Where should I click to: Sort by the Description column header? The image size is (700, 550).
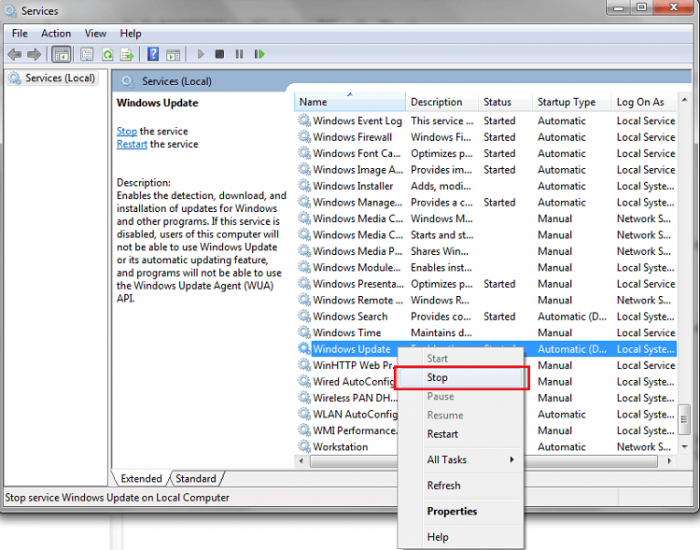pos(442,102)
